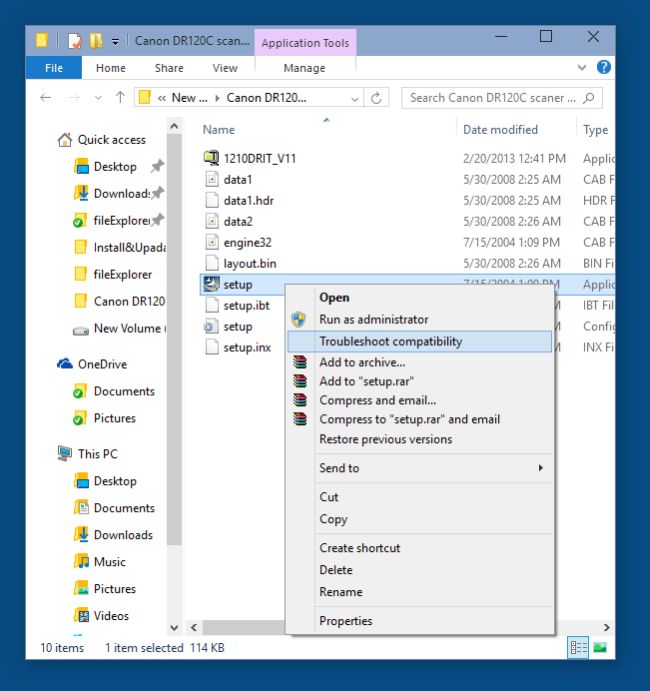
Task: Choose Troubleshoot compatibility
Action: click(x=420, y=342)
